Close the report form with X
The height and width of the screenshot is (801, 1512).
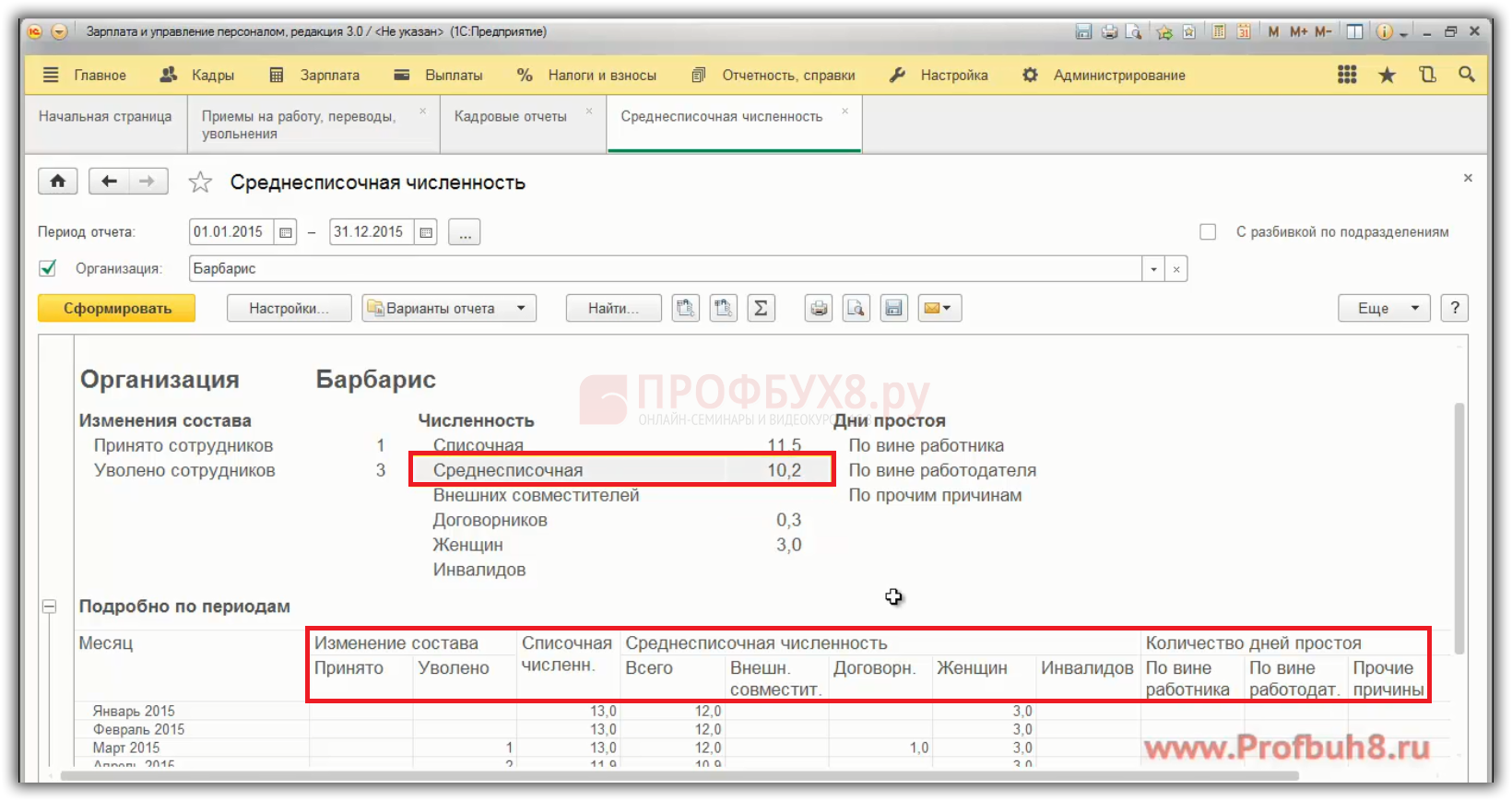tap(1468, 178)
